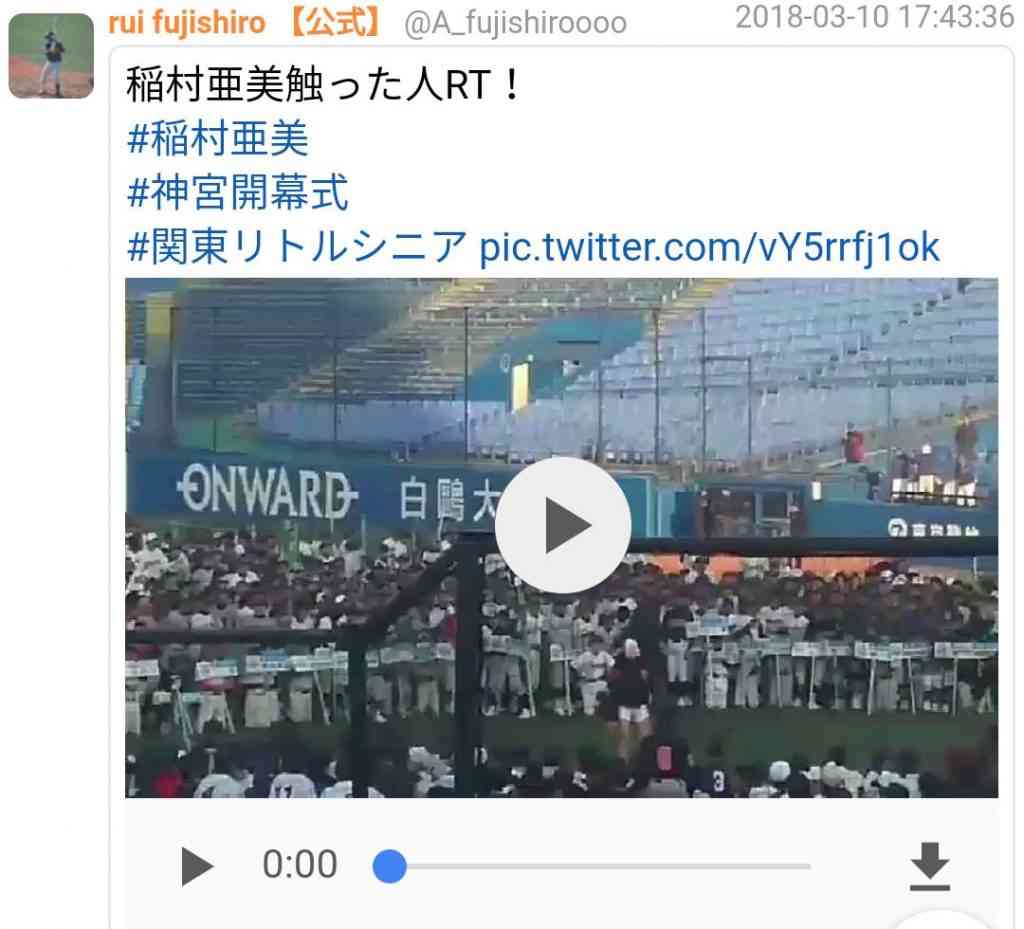
Task: Open the #稲村亜美 hashtag
Action: click(x=217, y=138)
